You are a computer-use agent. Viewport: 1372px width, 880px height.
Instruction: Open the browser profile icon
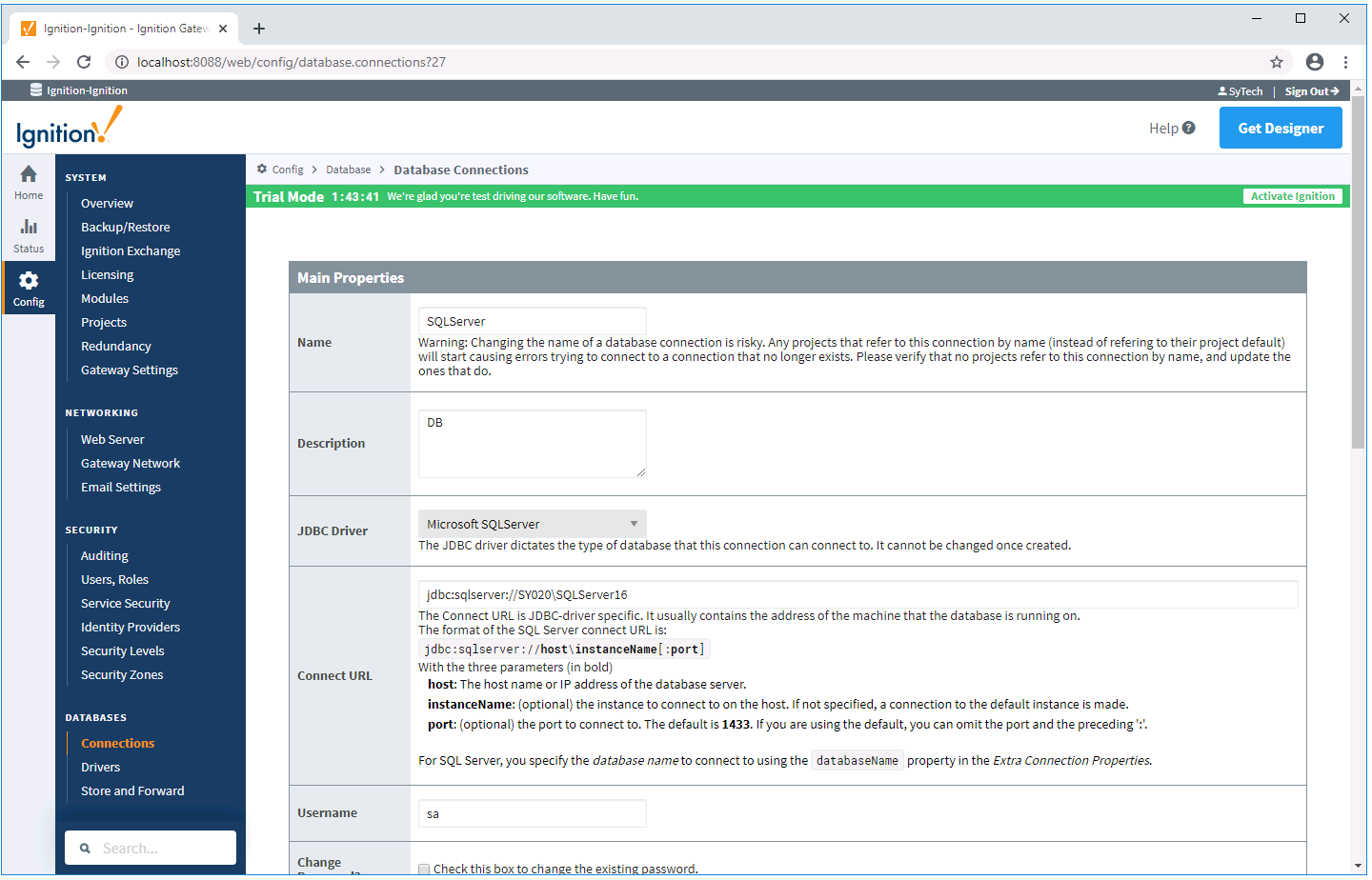click(1315, 62)
